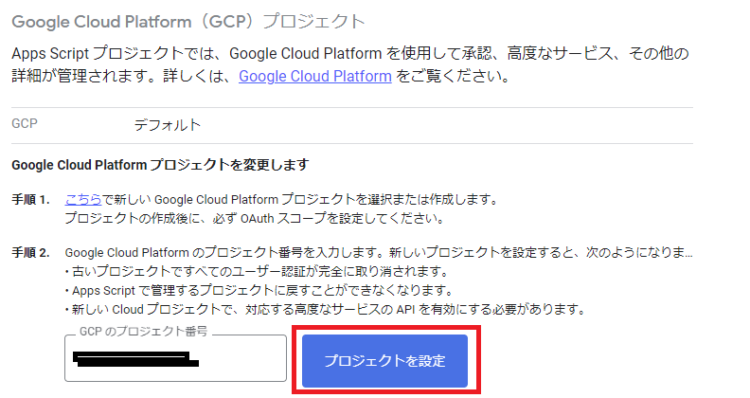Click the bold プロジェクトを変更します subheading
The height and width of the screenshot is (398, 750).
[160, 165]
